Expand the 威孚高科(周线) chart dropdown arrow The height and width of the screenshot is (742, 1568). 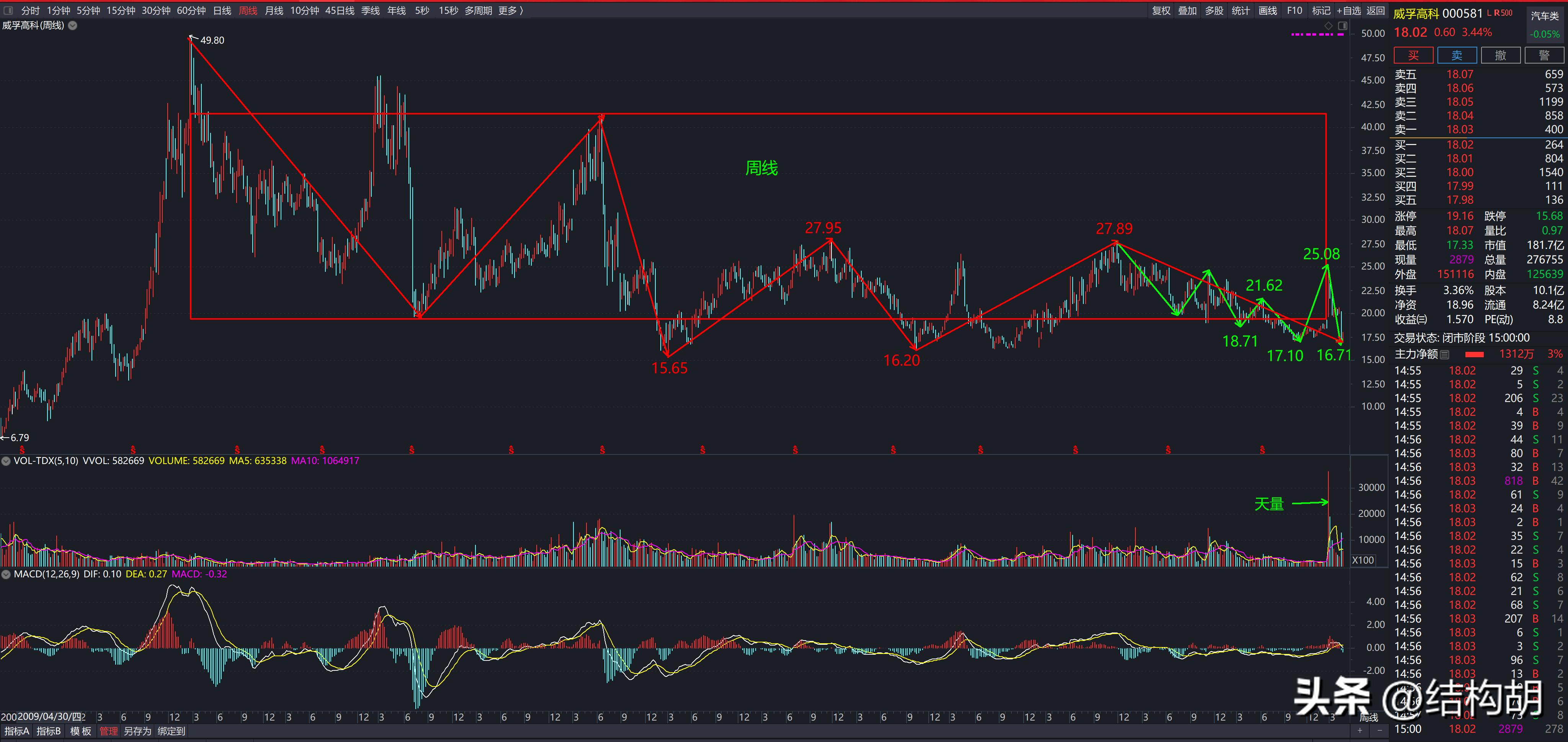(x=72, y=26)
